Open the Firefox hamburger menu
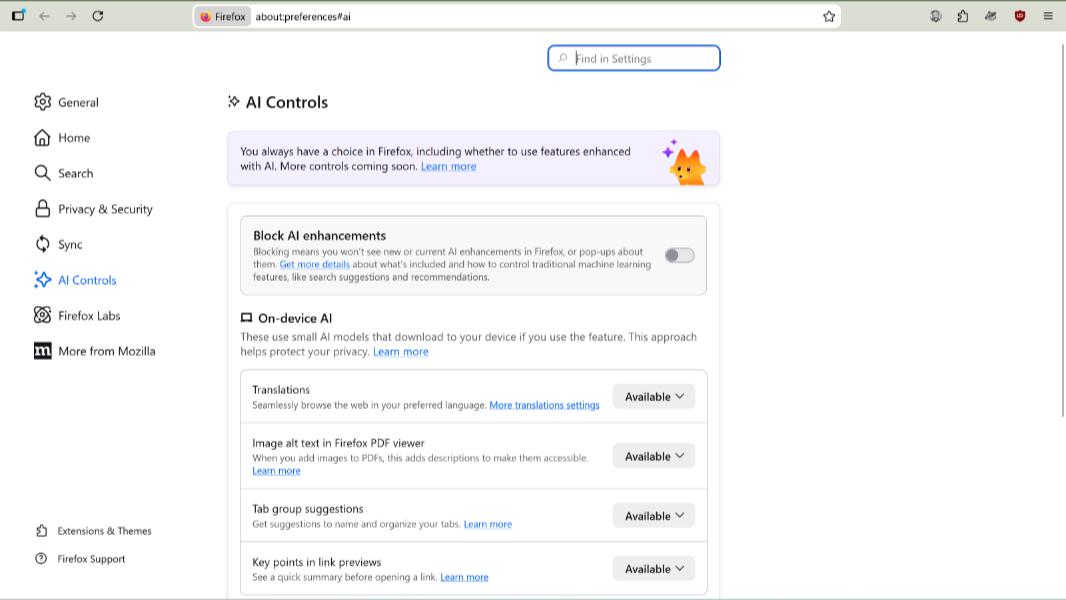The width and height of the screenshot is (1066, 600). [x=1048, y=16]
